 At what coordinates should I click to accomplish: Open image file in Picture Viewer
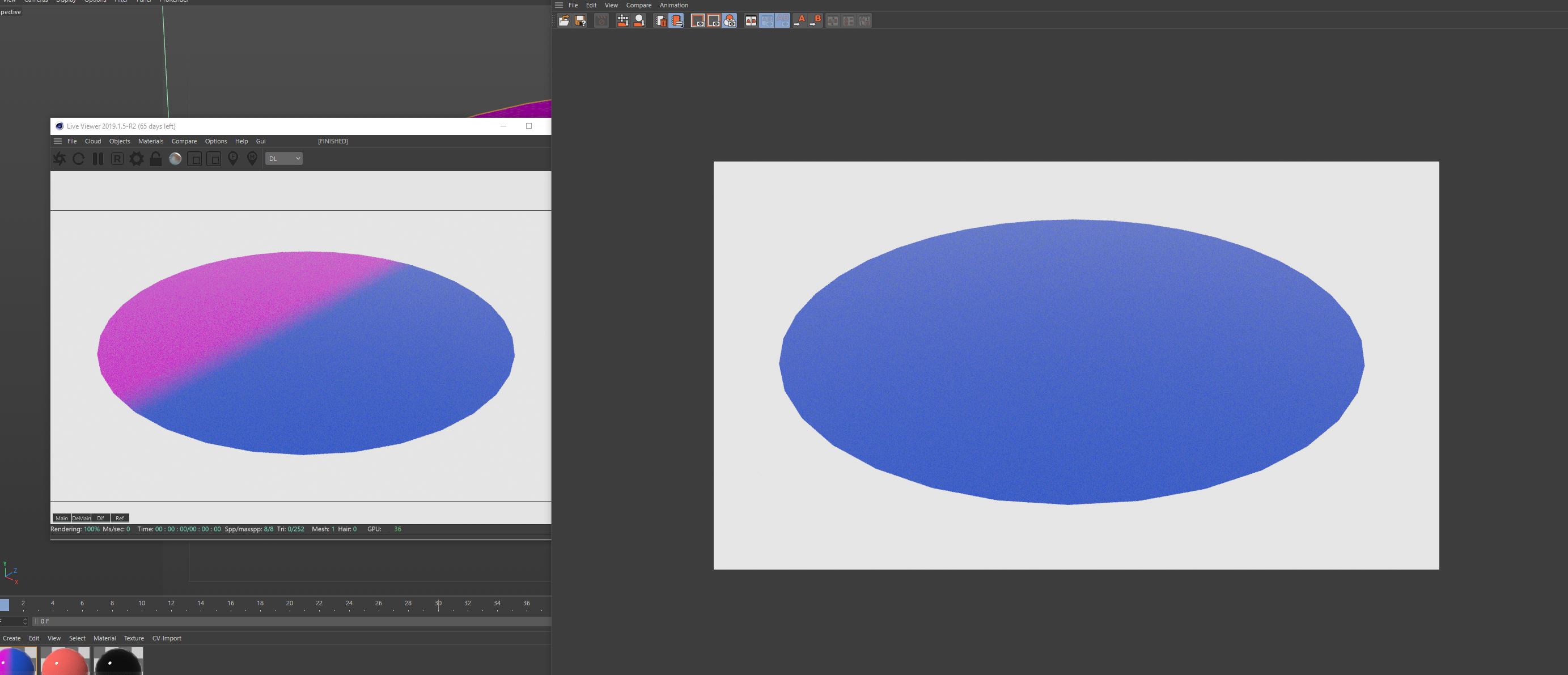(564, 21)
